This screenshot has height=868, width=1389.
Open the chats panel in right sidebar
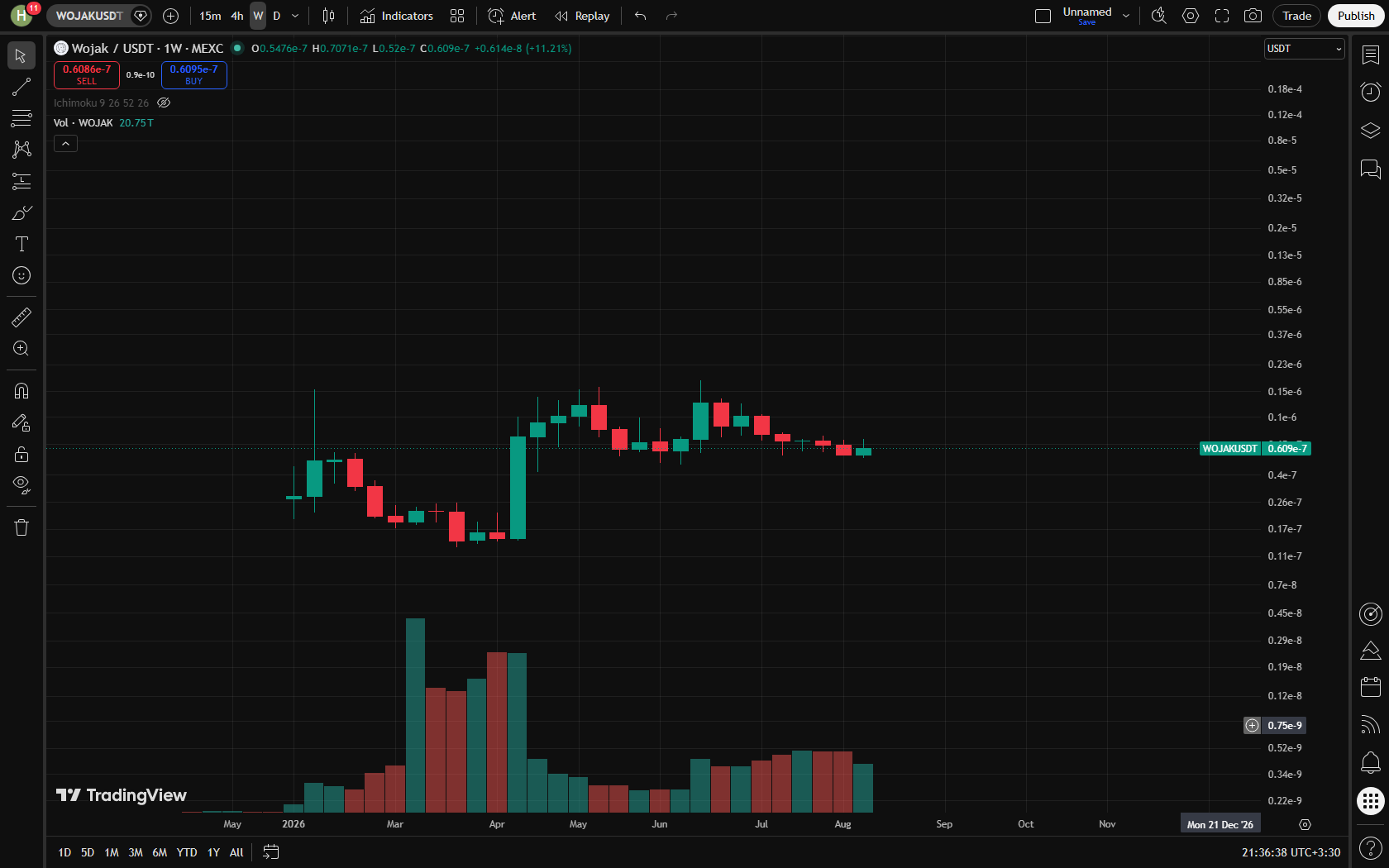pos(1371,169)
